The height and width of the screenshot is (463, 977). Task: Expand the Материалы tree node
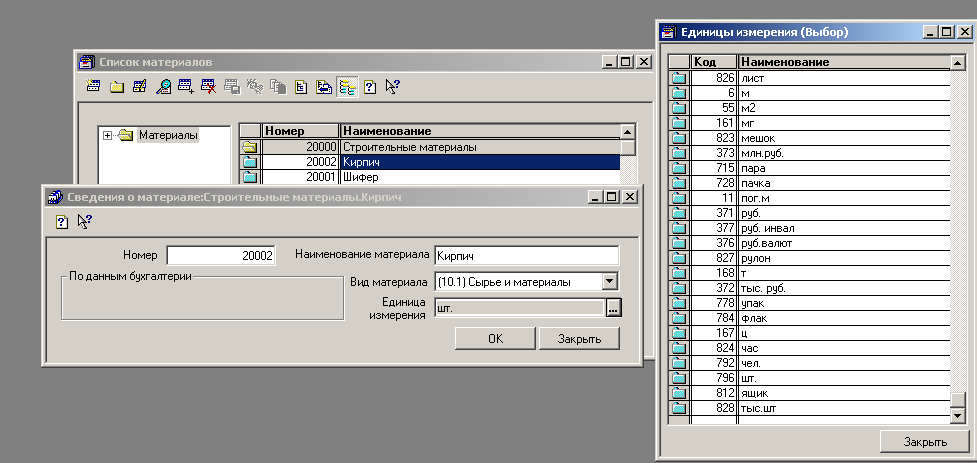(107, 135)
